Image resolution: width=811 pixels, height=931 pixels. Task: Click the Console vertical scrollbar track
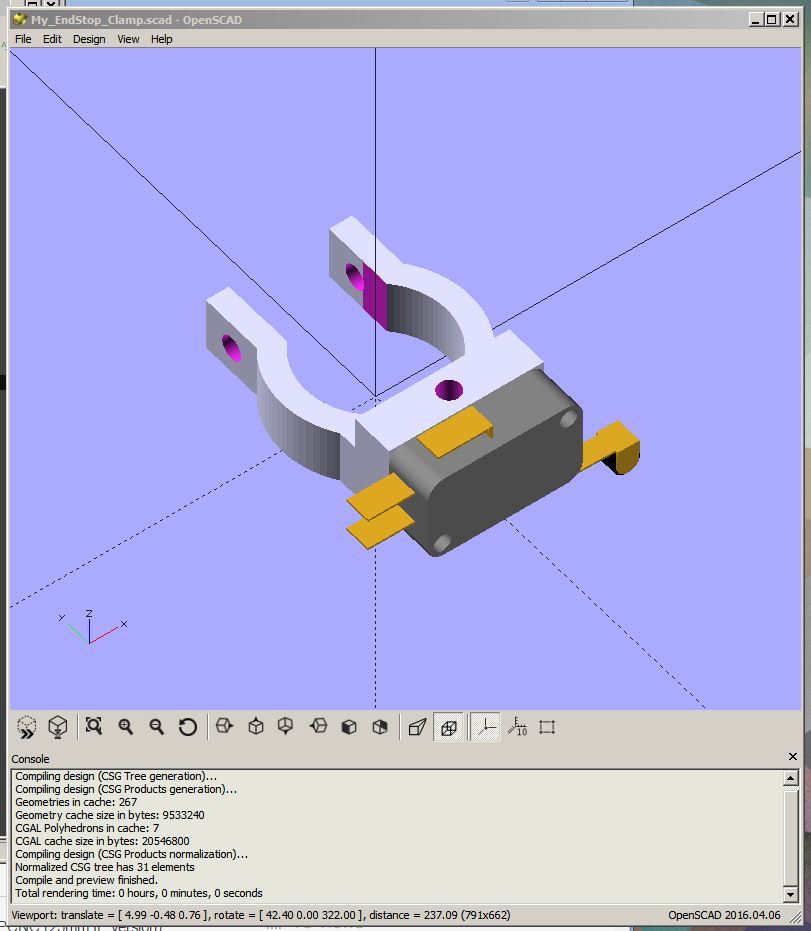tap(791, 835)
